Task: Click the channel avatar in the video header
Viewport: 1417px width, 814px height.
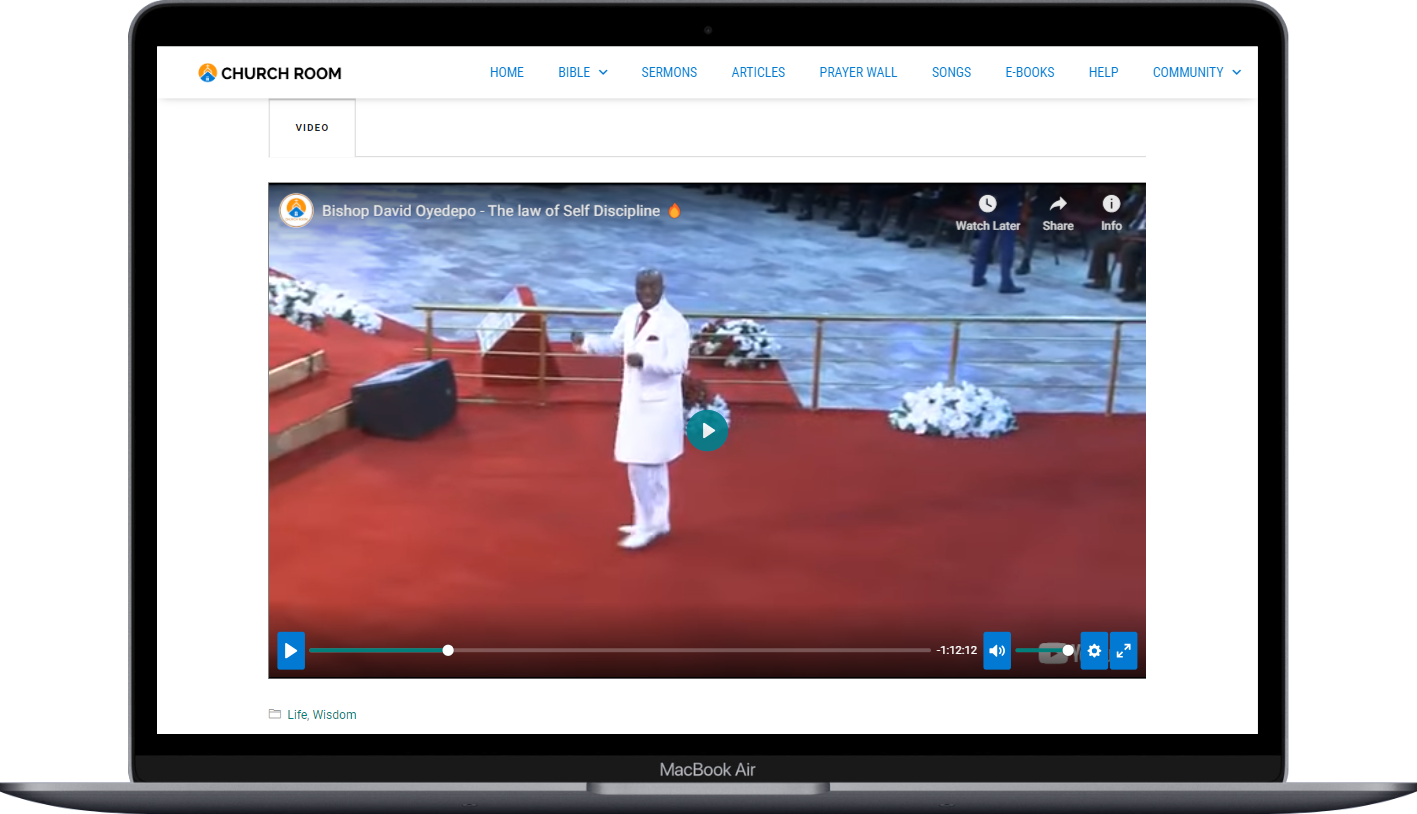Action: point(296,210)
